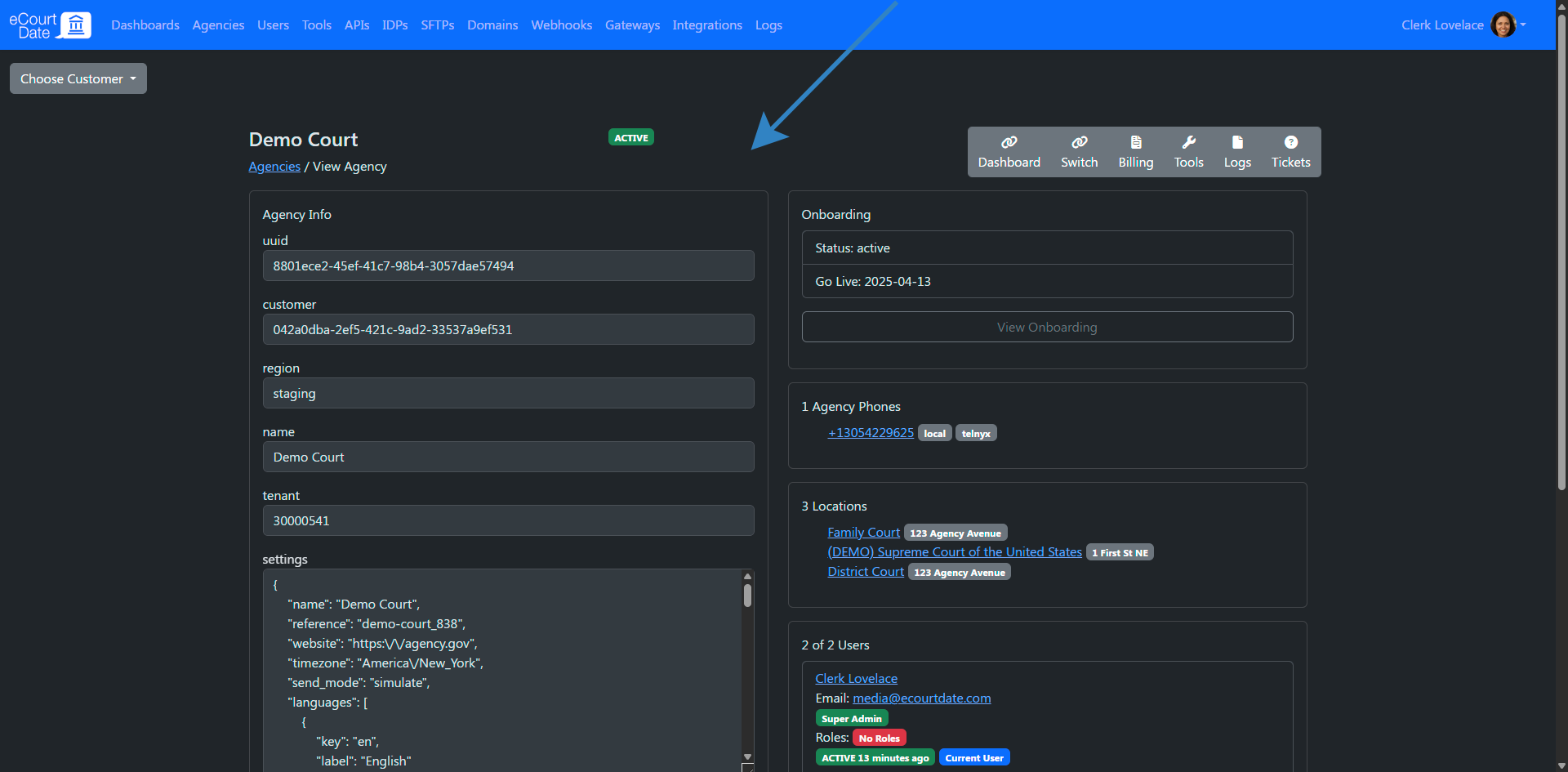Open Users in top navigation
This screenshot has height=772, width=1568.
(x=273, y=25)
